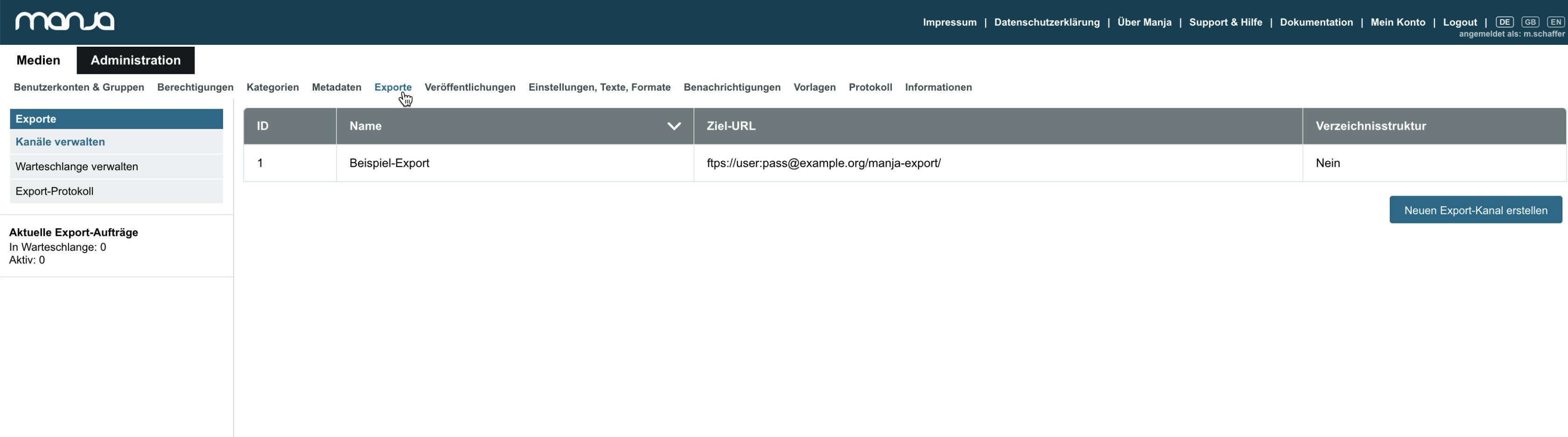Select the Beispiel-Export row name
Screen dimensions: 1568x437
tap(390, 163)
